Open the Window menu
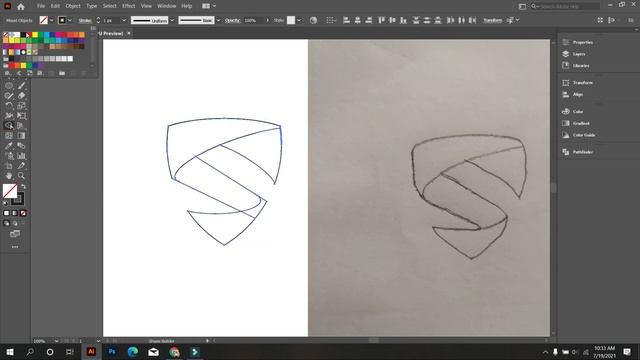This screenshot has height=360, width=640. click(x=167, y=6)
